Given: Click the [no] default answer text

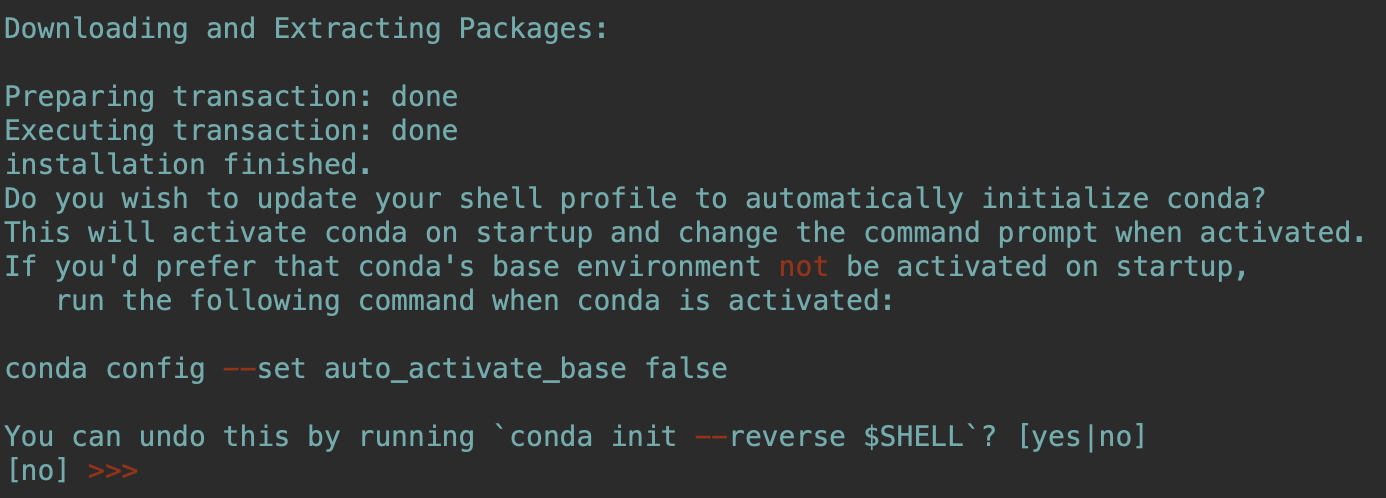Looking at the screenshot, I should [37, 470].
